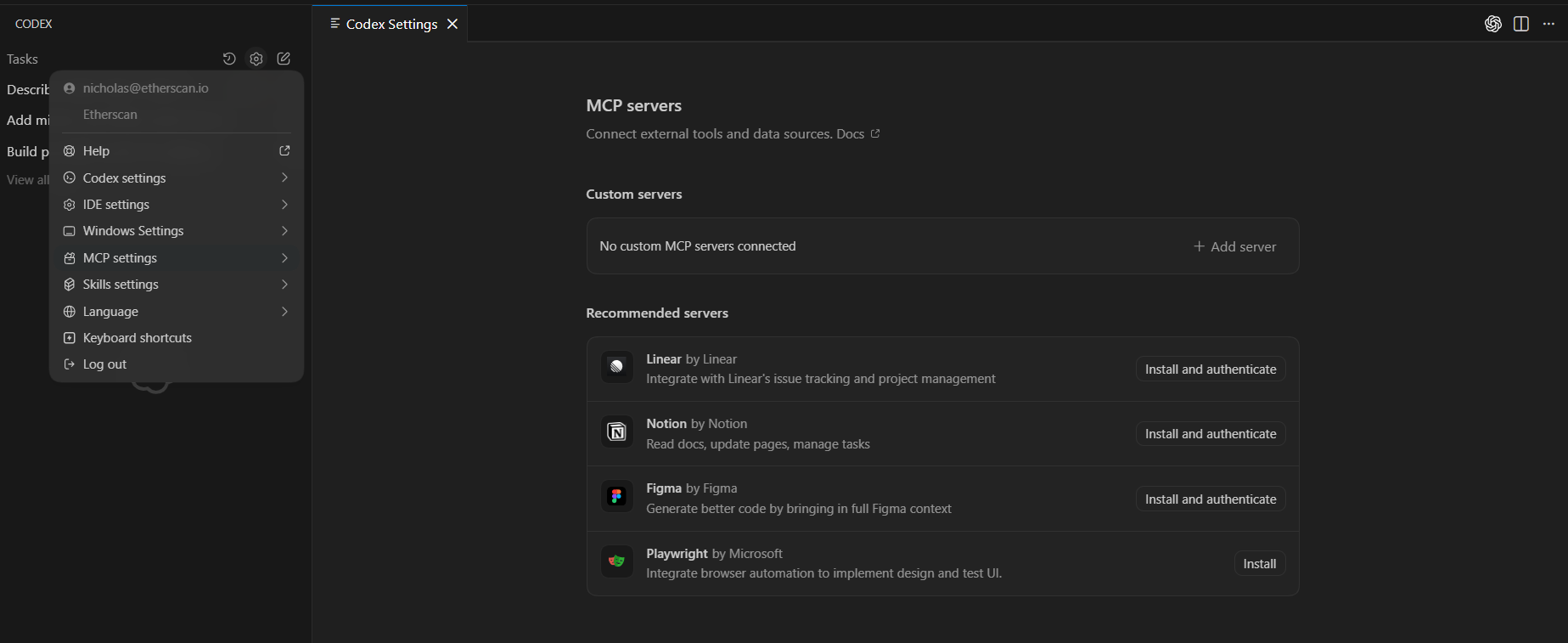Click the MCP settings icon in menu

point(70,258)
